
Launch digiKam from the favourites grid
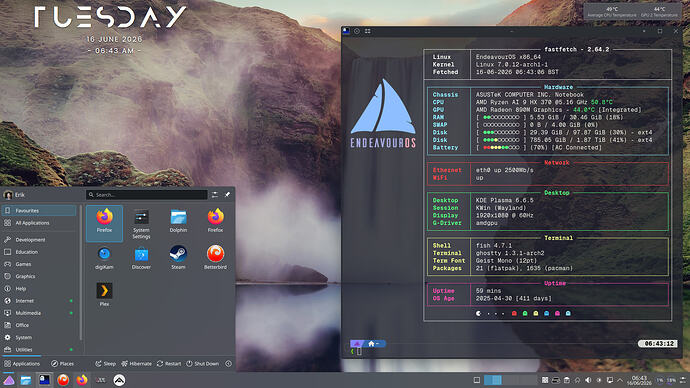pos(104,258)
